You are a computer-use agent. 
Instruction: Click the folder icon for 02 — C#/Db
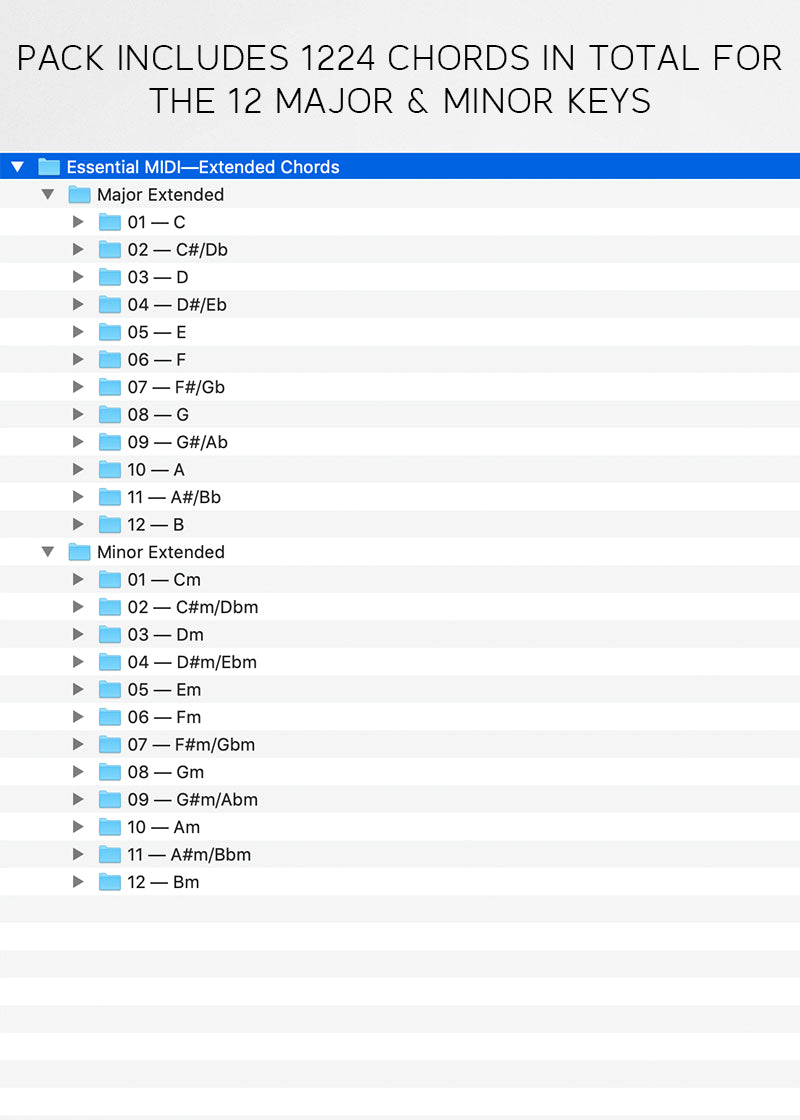click(109, 249)
